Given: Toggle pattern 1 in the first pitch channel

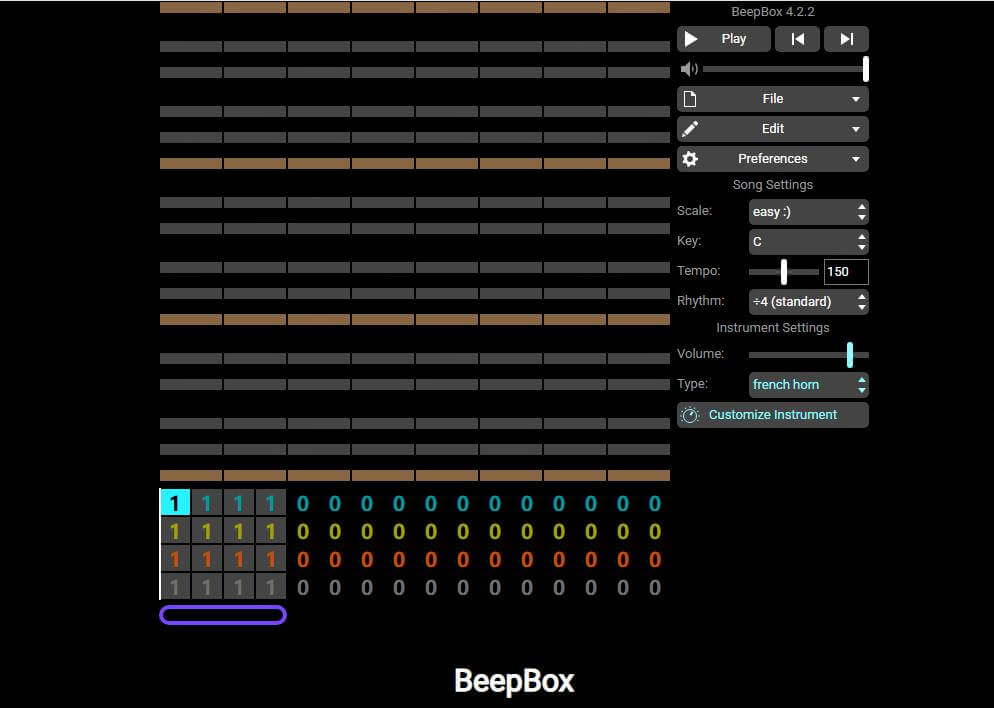Looking at the screenshot, I should pyautogui.click(x=175, y=503).
